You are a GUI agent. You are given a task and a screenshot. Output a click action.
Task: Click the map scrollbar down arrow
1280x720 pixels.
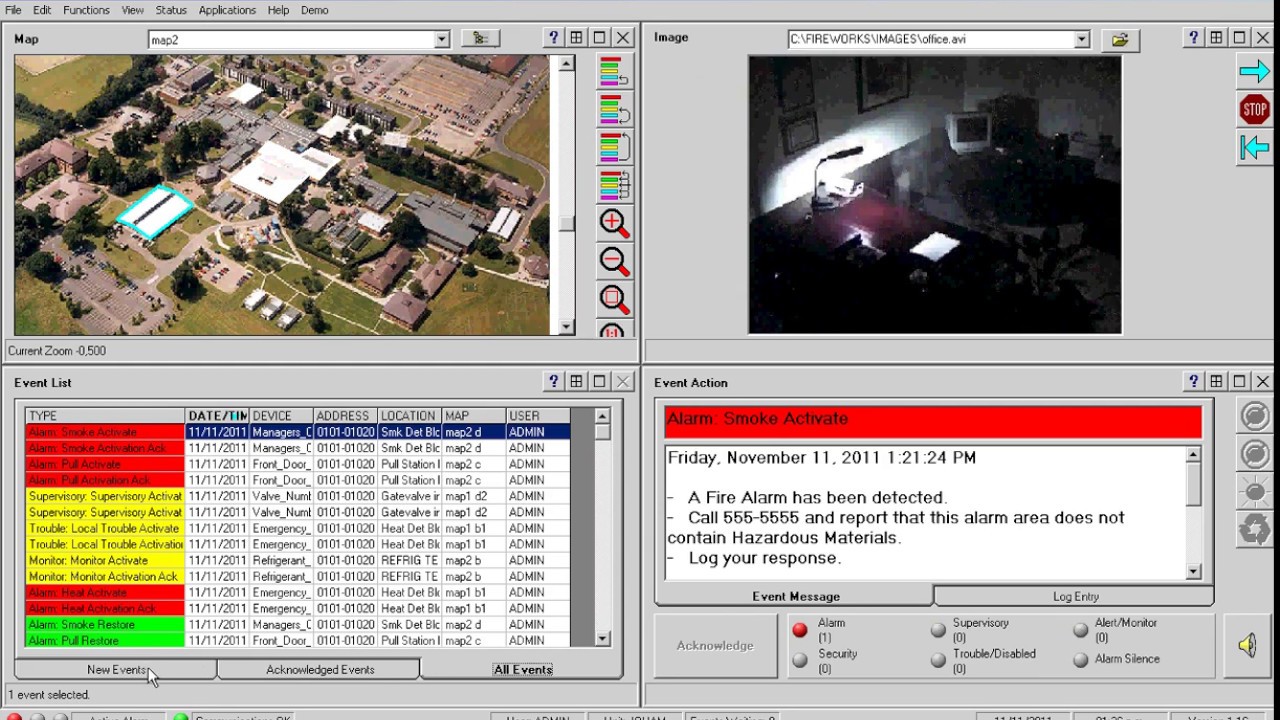(566, 326)
